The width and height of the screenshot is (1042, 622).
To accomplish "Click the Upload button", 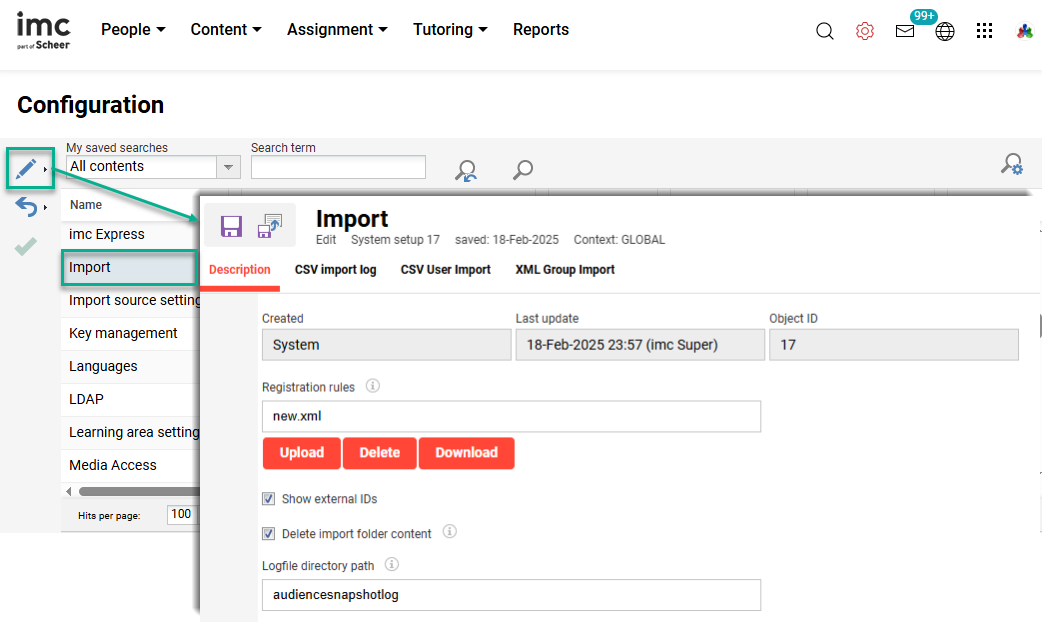I will point(301,453).
